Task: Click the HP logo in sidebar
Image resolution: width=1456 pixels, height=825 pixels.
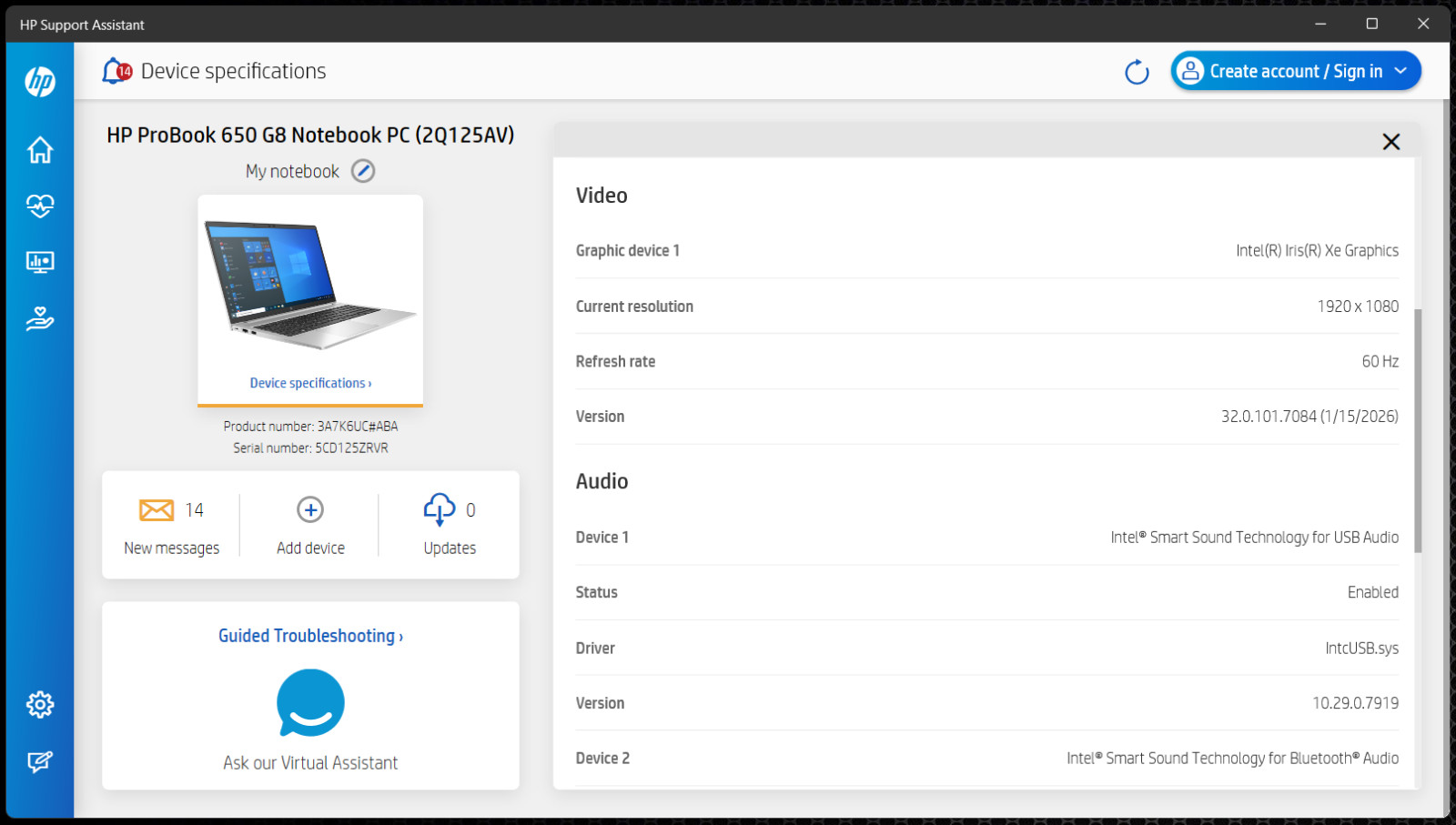Action: tap(40, 82)
